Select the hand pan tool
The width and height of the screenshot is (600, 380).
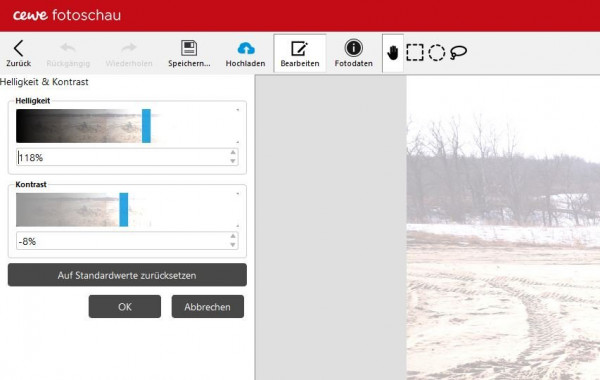[x=393, y=53]
